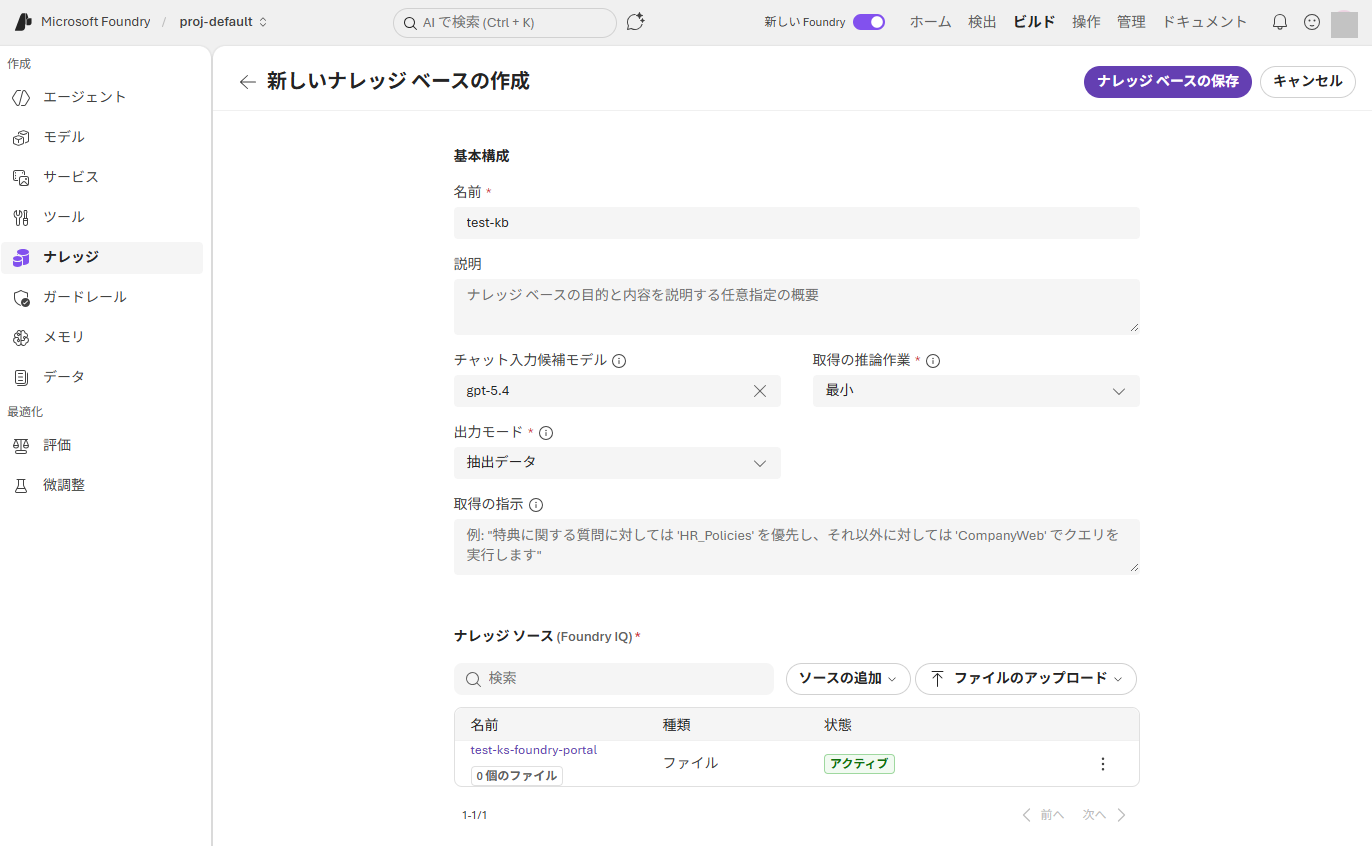Click the search magnifier in knowledge source search
Viewport: 1372px width, 846px height.
click(x=474, y=679)
